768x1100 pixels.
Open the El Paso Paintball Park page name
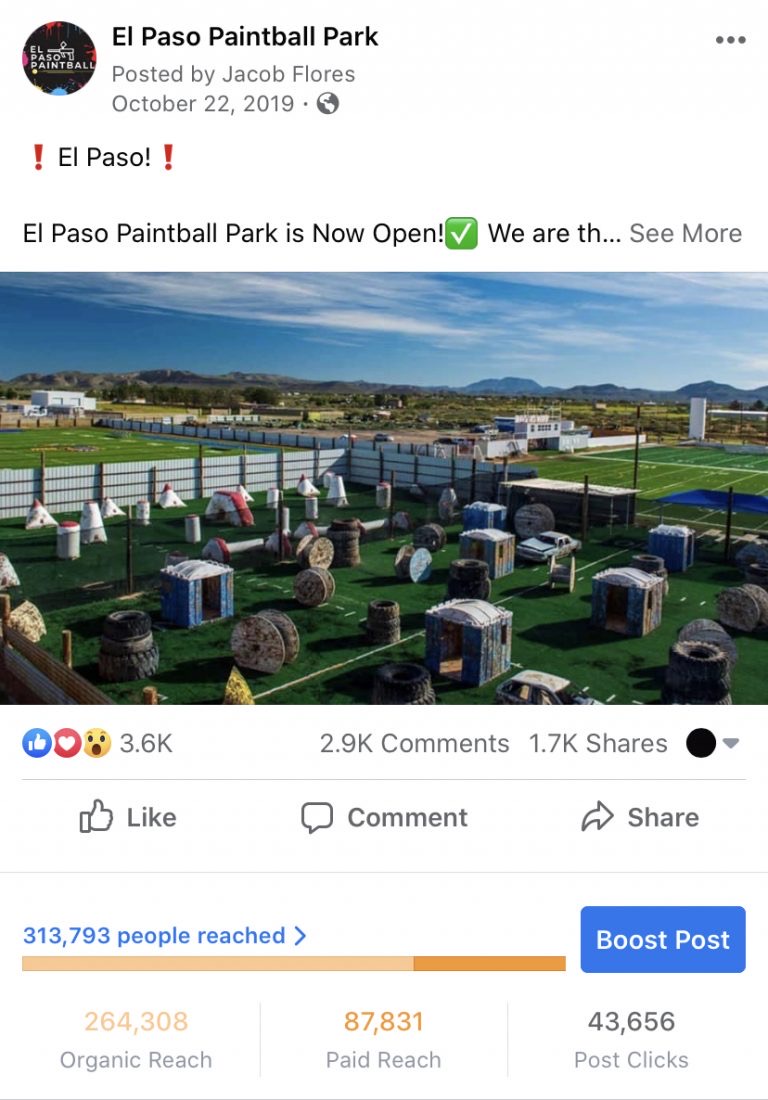click(x=245, y=36)
